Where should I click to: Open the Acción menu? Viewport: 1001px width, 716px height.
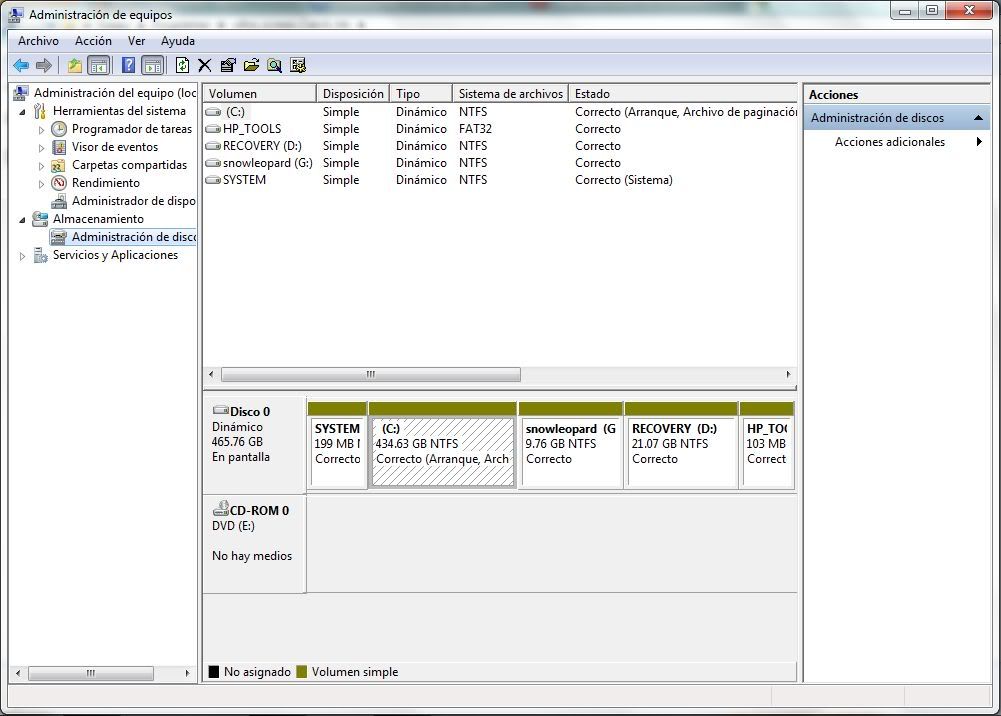pos(93,41)
